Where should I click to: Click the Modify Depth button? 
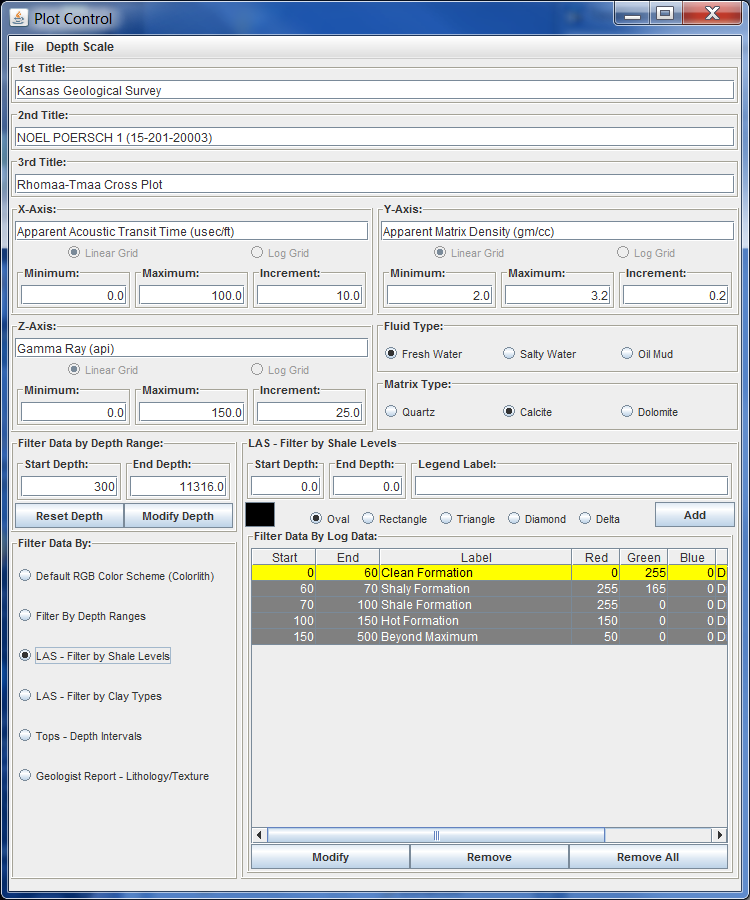[178, 515]
